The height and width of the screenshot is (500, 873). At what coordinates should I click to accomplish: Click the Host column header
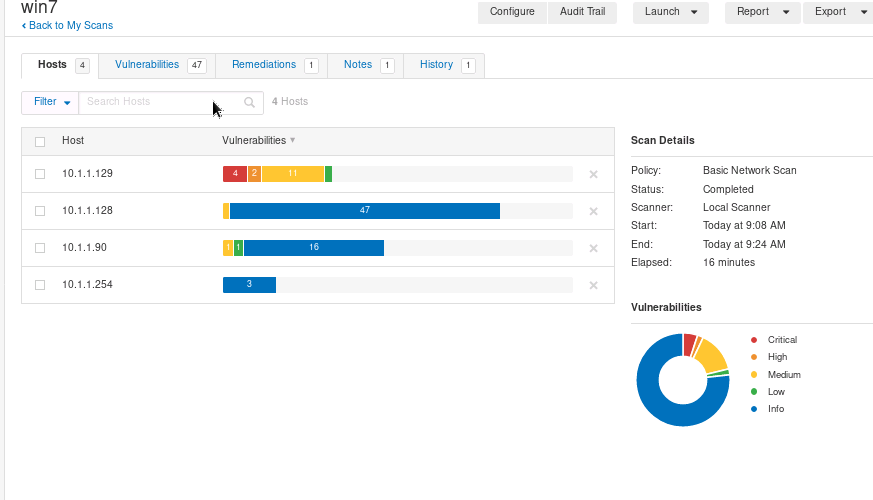tap(73, 140)
